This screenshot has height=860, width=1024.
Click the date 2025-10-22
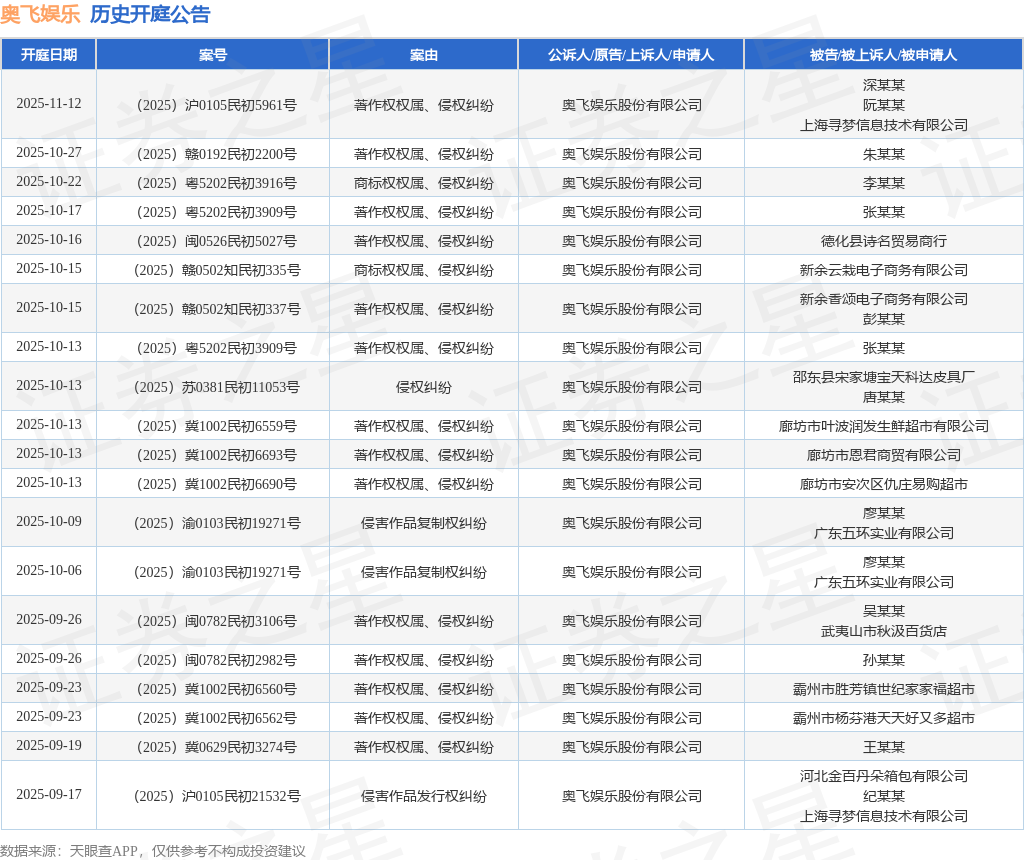click(49, 182)
